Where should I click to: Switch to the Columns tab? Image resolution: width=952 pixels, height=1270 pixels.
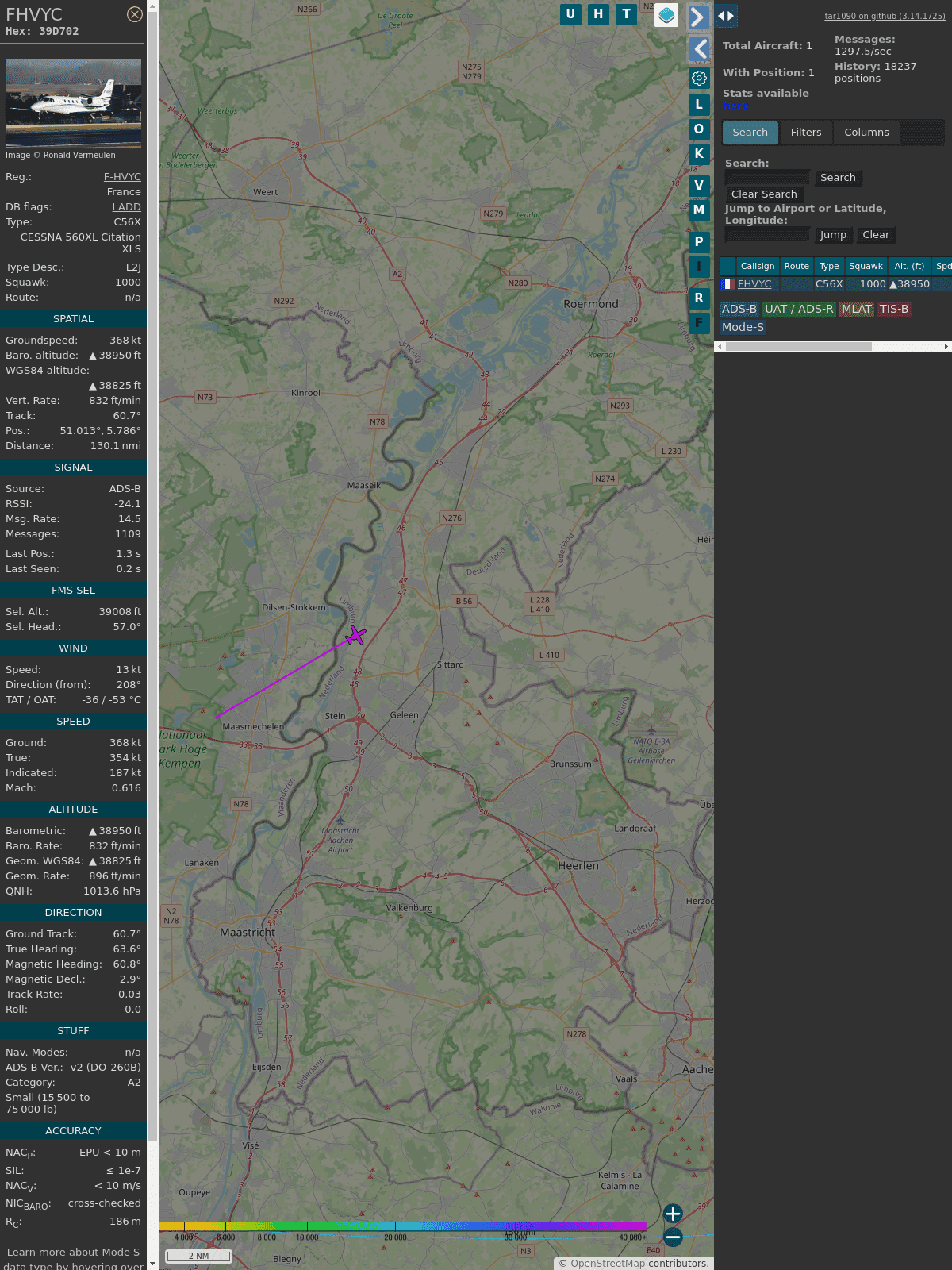coord(866,133)
